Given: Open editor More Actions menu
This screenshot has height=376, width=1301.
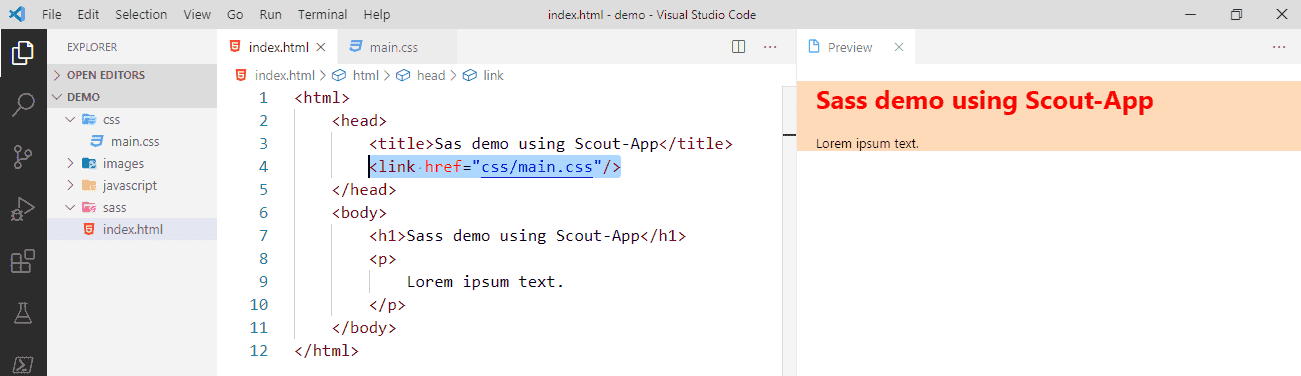Looking at the screenshot, I should (x=770, y=46).
